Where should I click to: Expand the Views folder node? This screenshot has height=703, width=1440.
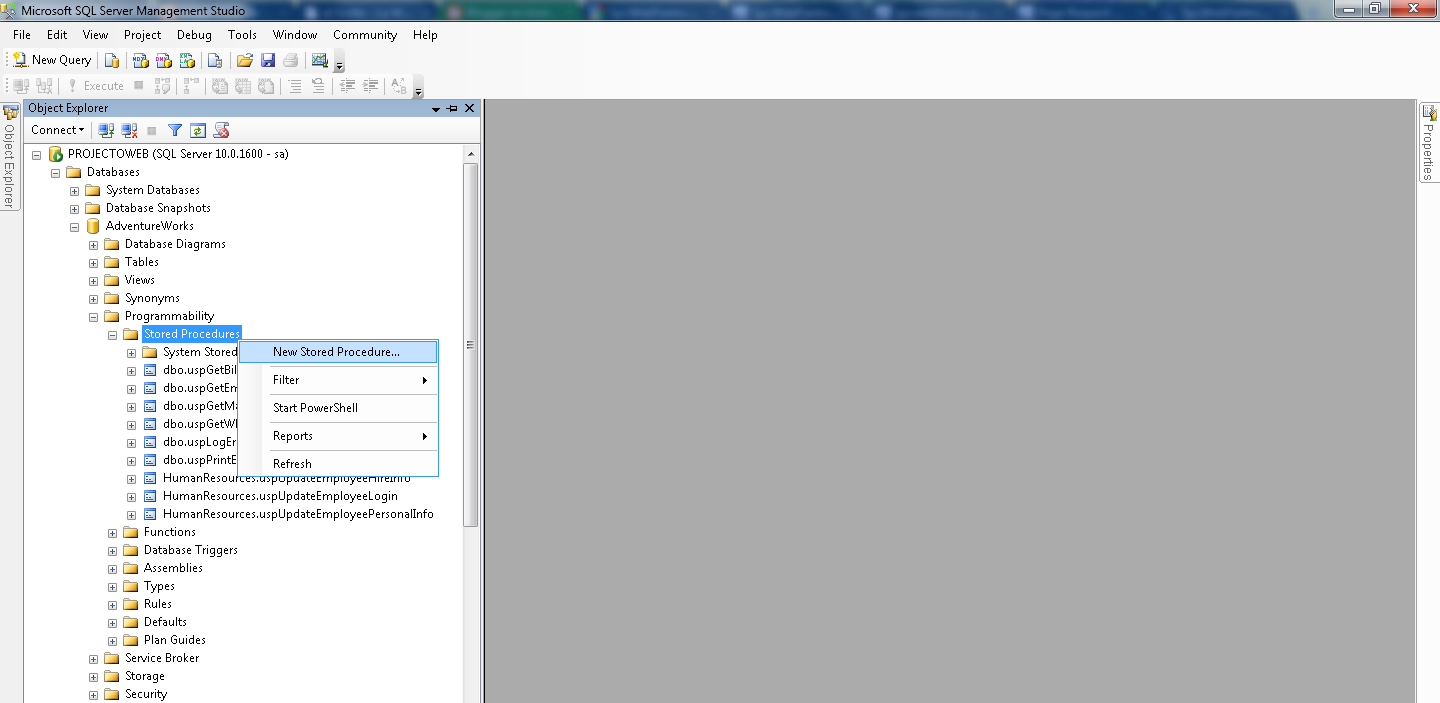pos(93,280)
